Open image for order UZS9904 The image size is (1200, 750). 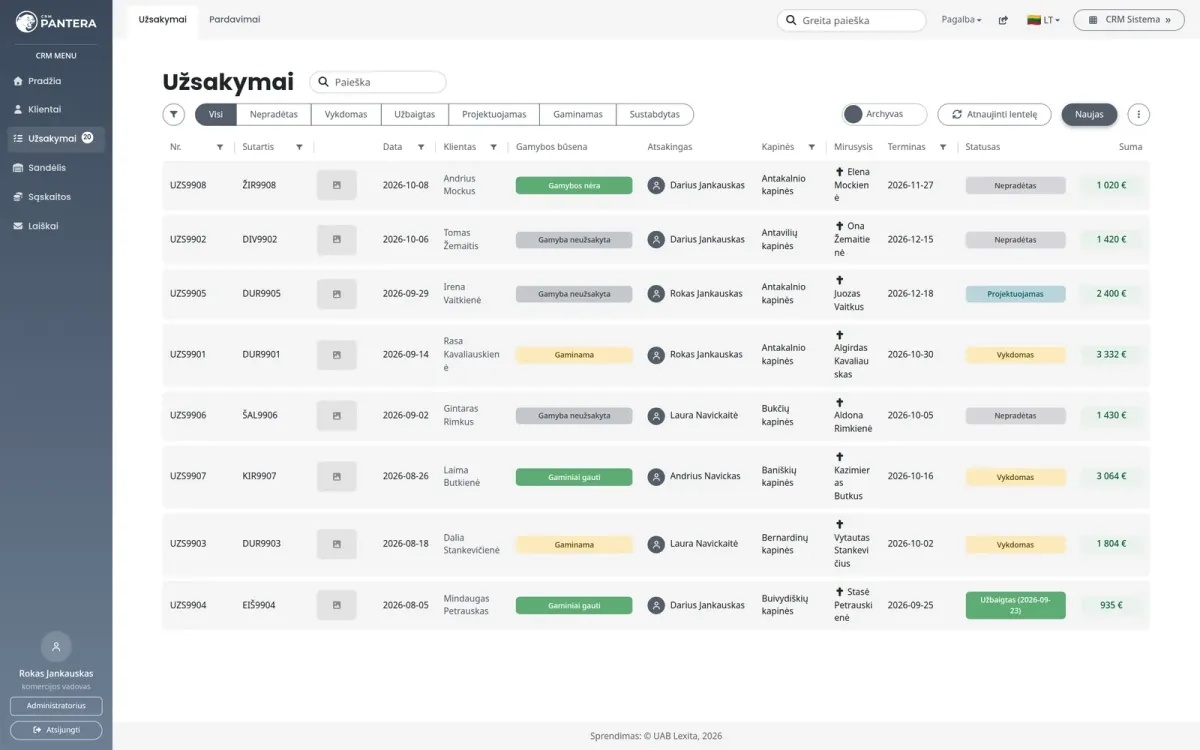pyautogui.click(x=337, y=605)
